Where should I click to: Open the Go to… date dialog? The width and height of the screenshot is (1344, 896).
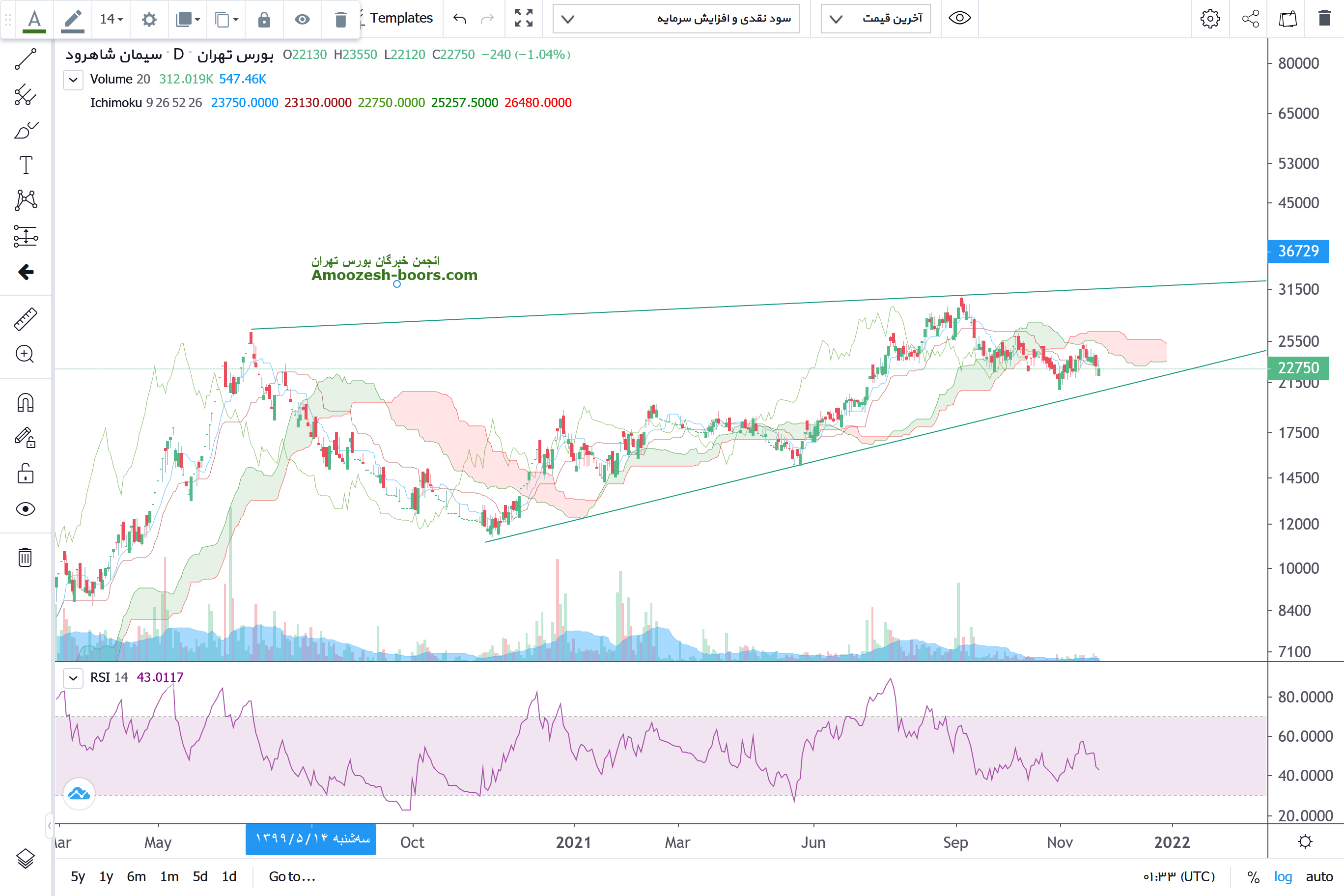point(292,876)
